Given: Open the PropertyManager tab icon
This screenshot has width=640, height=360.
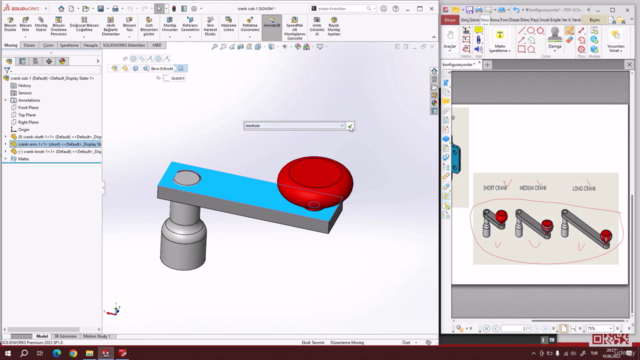Looking at the screenshot, I should point(22,61).
